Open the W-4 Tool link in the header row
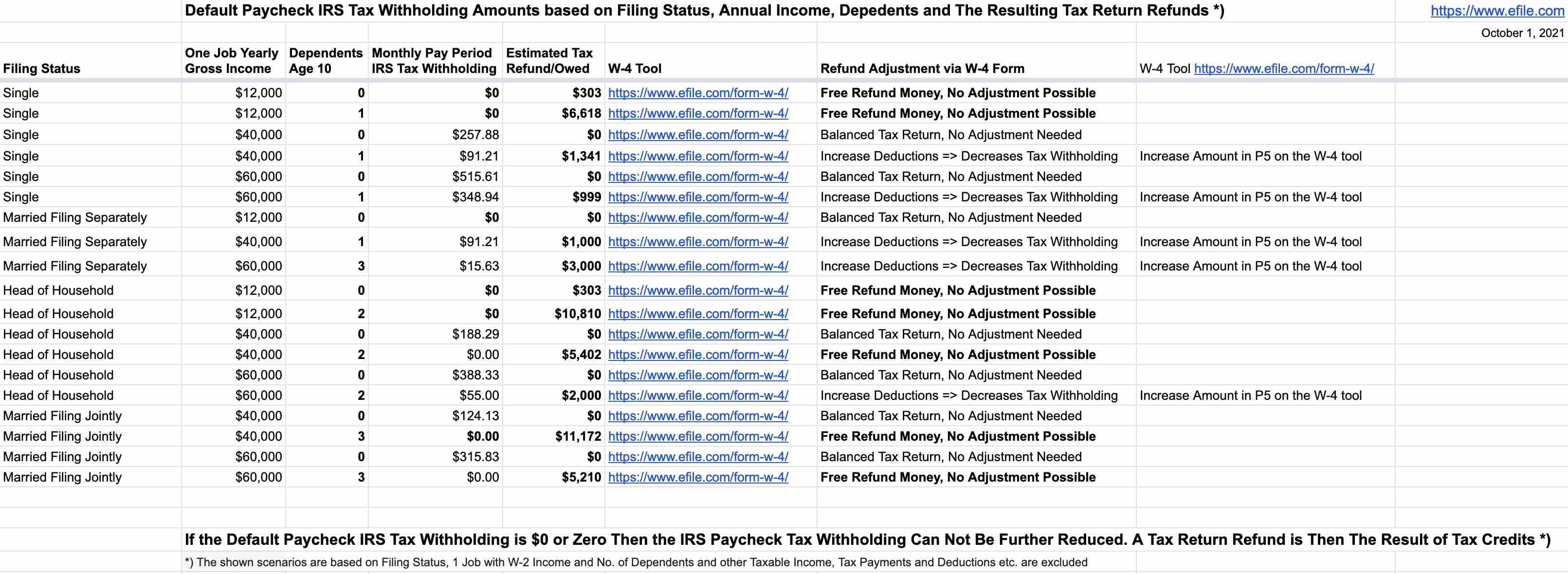1568x574 pixels. click(1284, 68)
